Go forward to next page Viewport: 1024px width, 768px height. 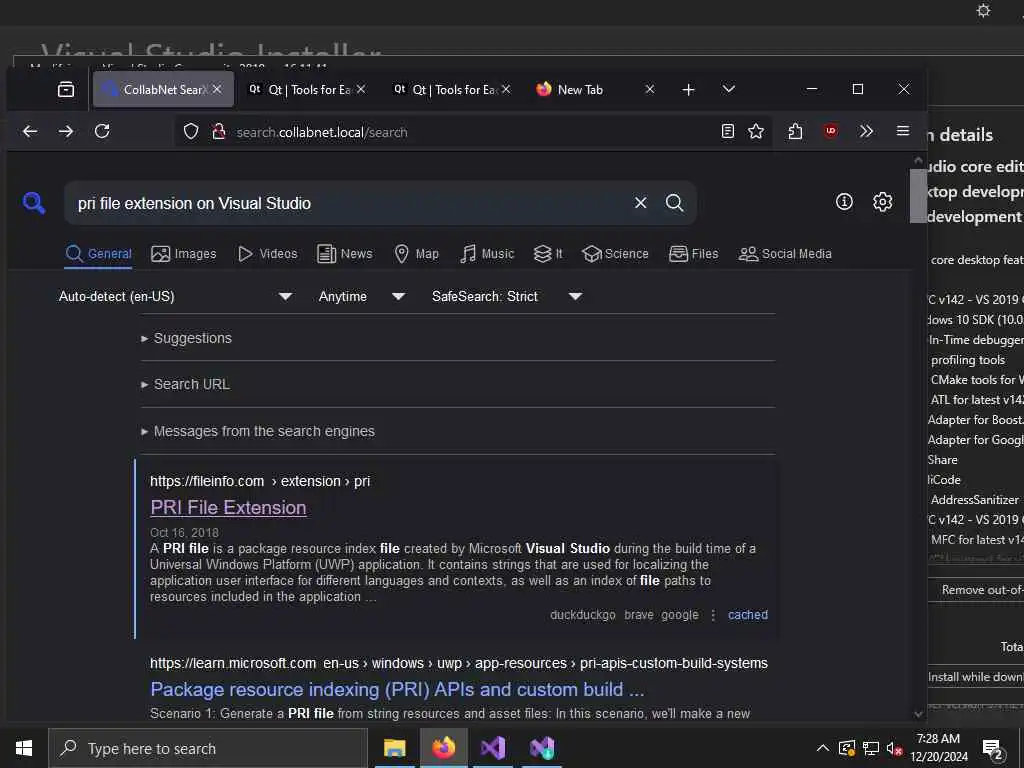[66, 131]
